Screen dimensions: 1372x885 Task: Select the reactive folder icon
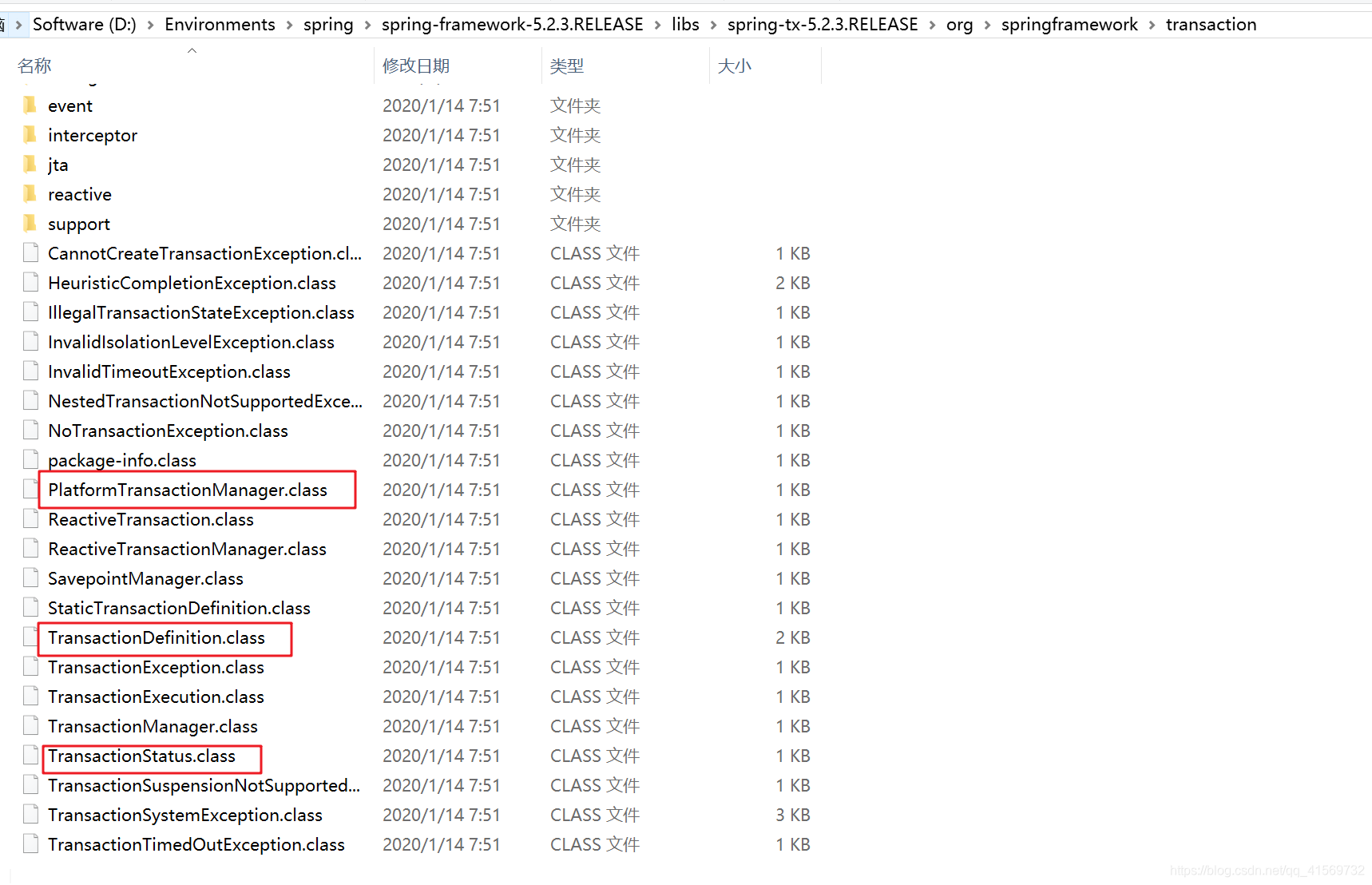tap(30, 194)
